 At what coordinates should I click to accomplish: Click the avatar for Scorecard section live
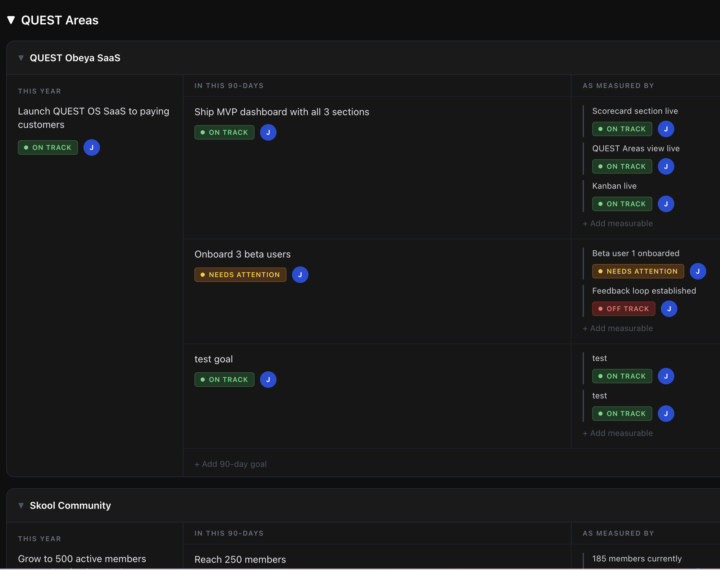[666, 129]
